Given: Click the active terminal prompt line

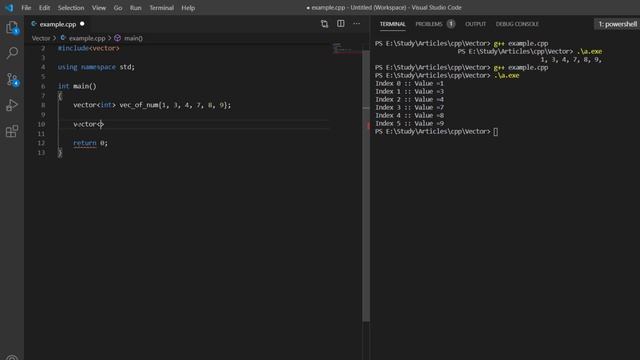Looking at the screenshot, I should point(436,131).
